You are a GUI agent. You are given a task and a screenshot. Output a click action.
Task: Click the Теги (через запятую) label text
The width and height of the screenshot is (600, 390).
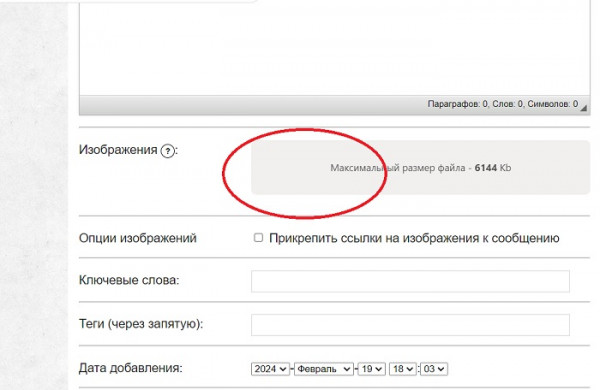[x=141, y=324]
